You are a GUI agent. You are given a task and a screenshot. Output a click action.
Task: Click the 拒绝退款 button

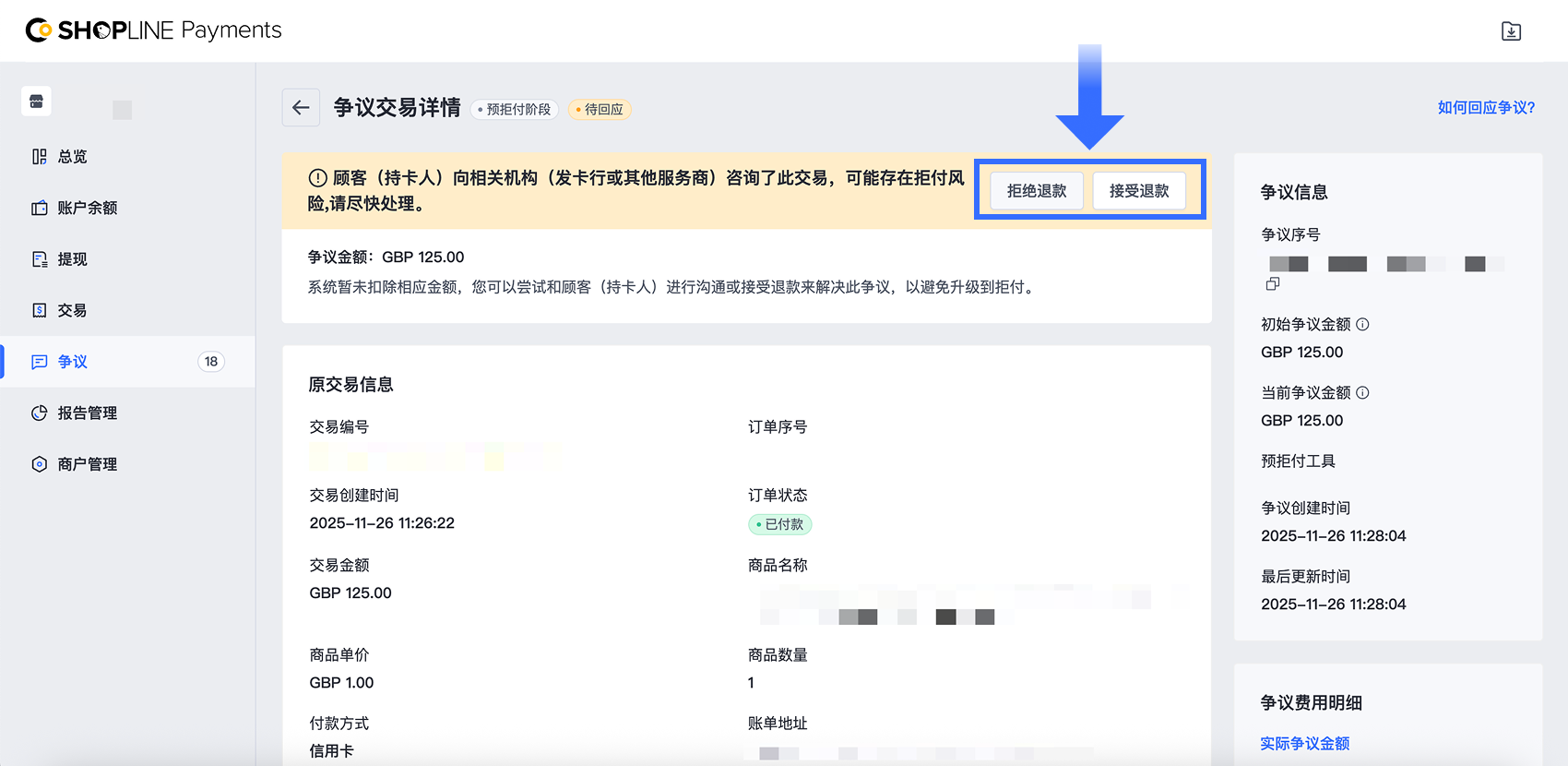1037,191
